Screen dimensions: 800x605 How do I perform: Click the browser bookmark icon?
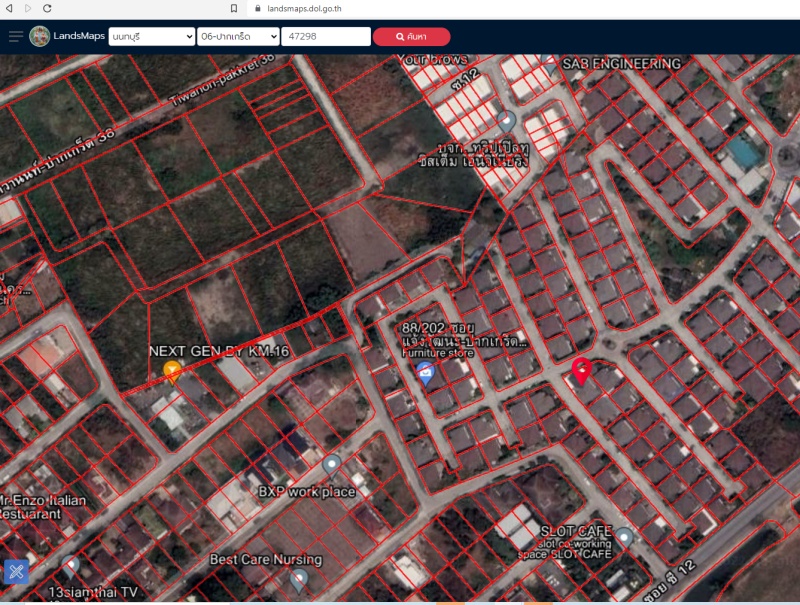(x=234, y=8)
